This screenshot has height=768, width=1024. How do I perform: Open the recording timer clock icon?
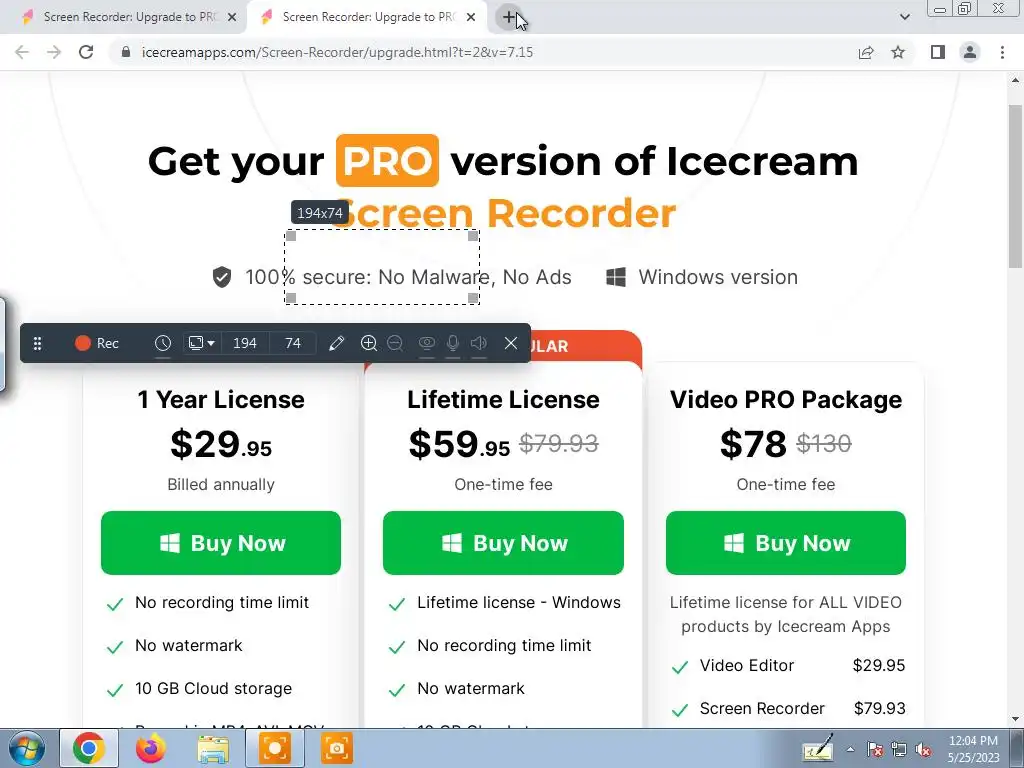coord(163,343)
